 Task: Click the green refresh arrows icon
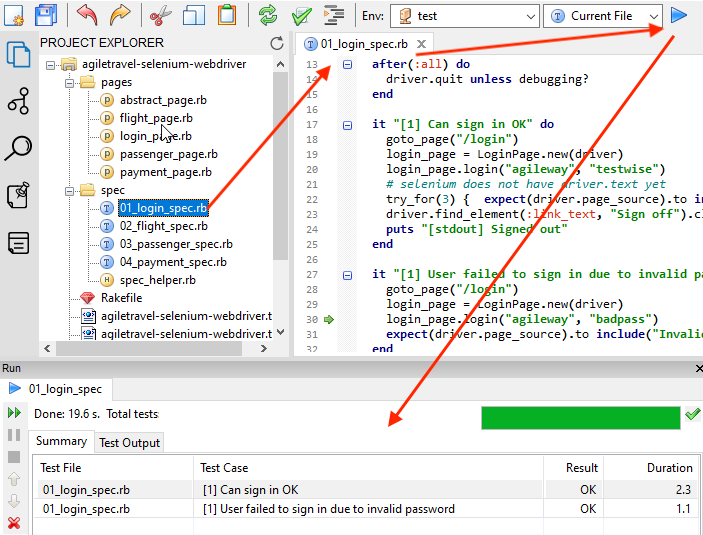click(268, 15)
